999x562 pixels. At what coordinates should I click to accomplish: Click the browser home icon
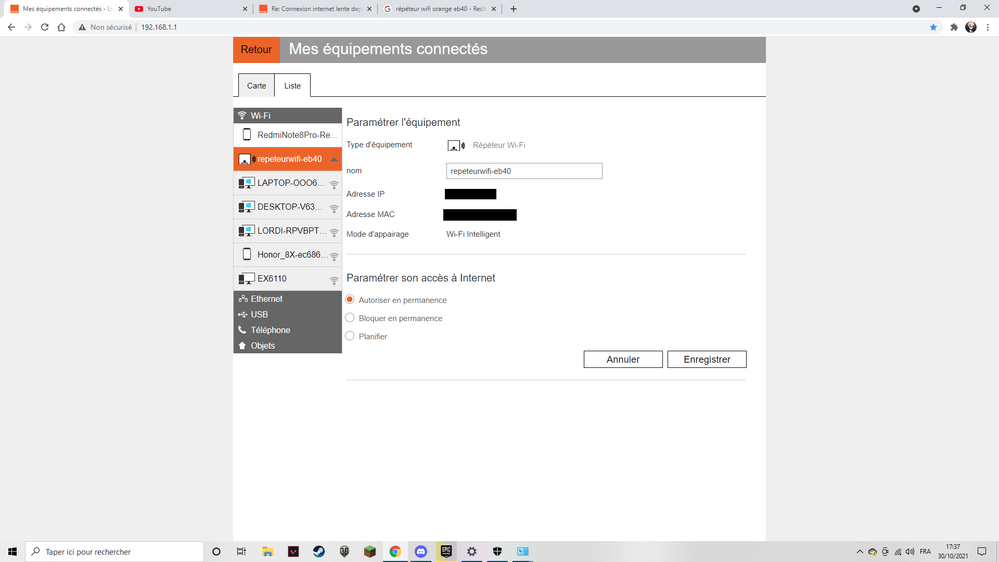click(x=61, y=27)
